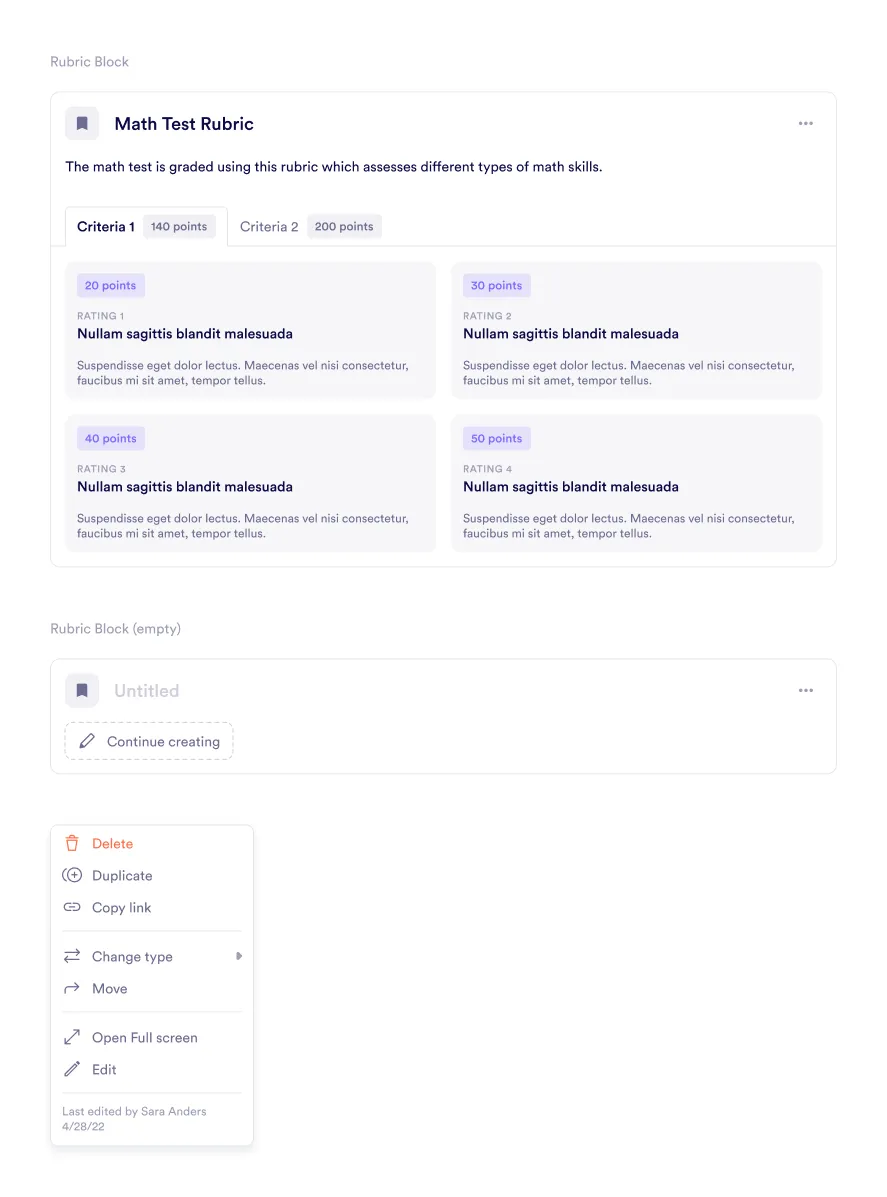Viewport: 887px width, 1197px height.
Task: Open the Math Test Rubric more-options menu
Action: click(806, 124)
